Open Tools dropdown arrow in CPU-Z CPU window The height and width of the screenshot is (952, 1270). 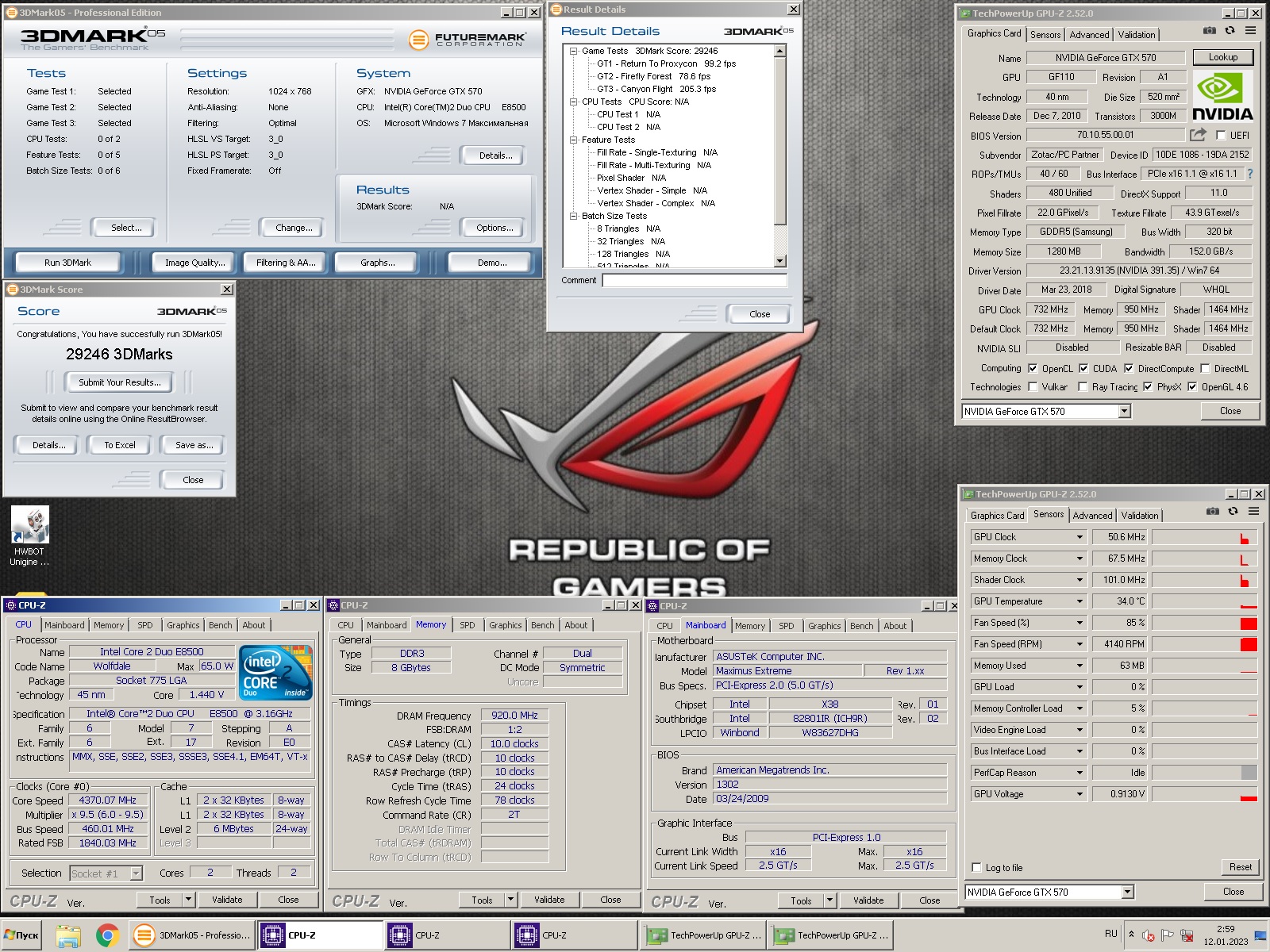[188, 900]
